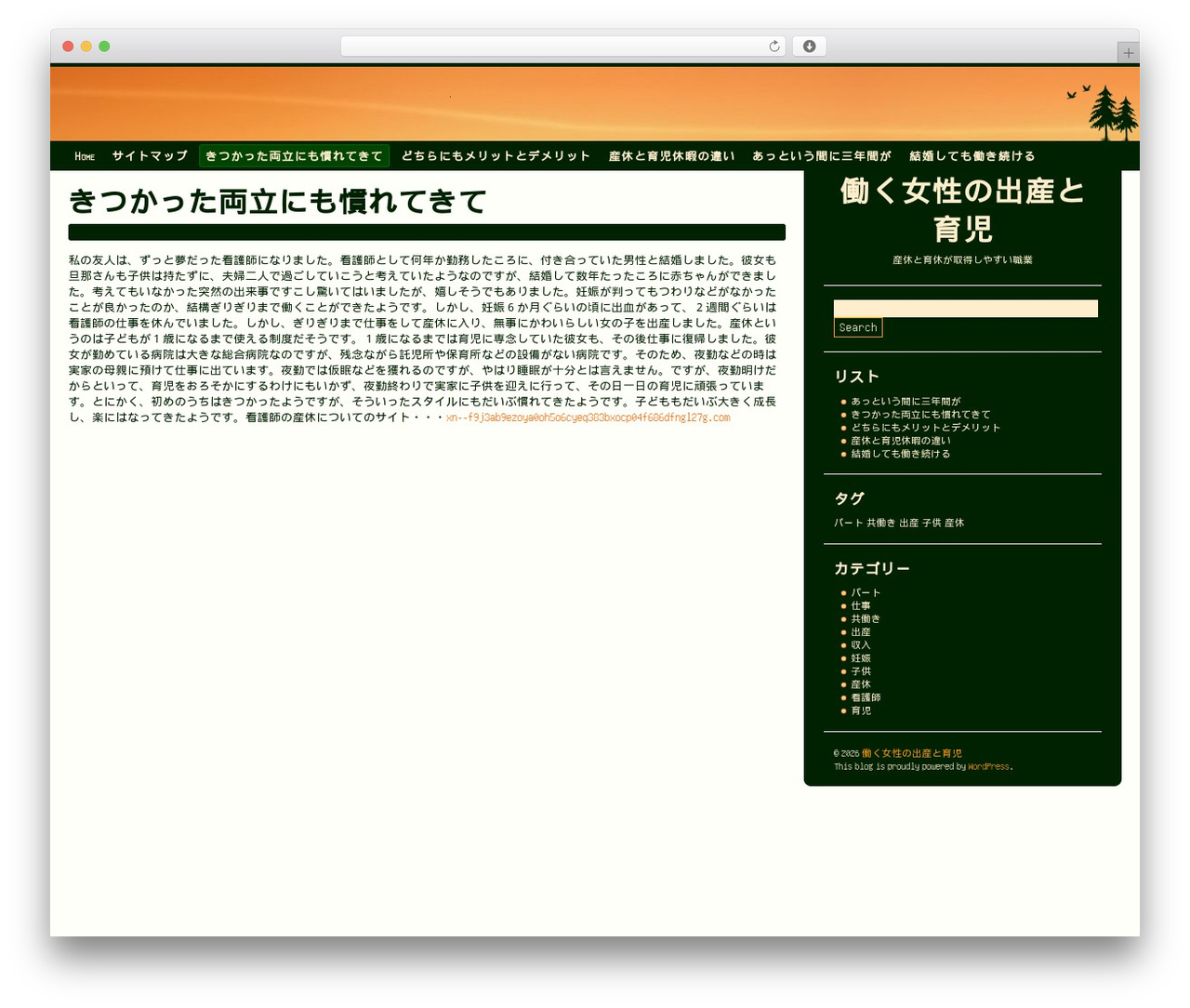Click the 共働き tag under タグ
This screenshot has width=1190, height=1008.
tap(880, 523)
